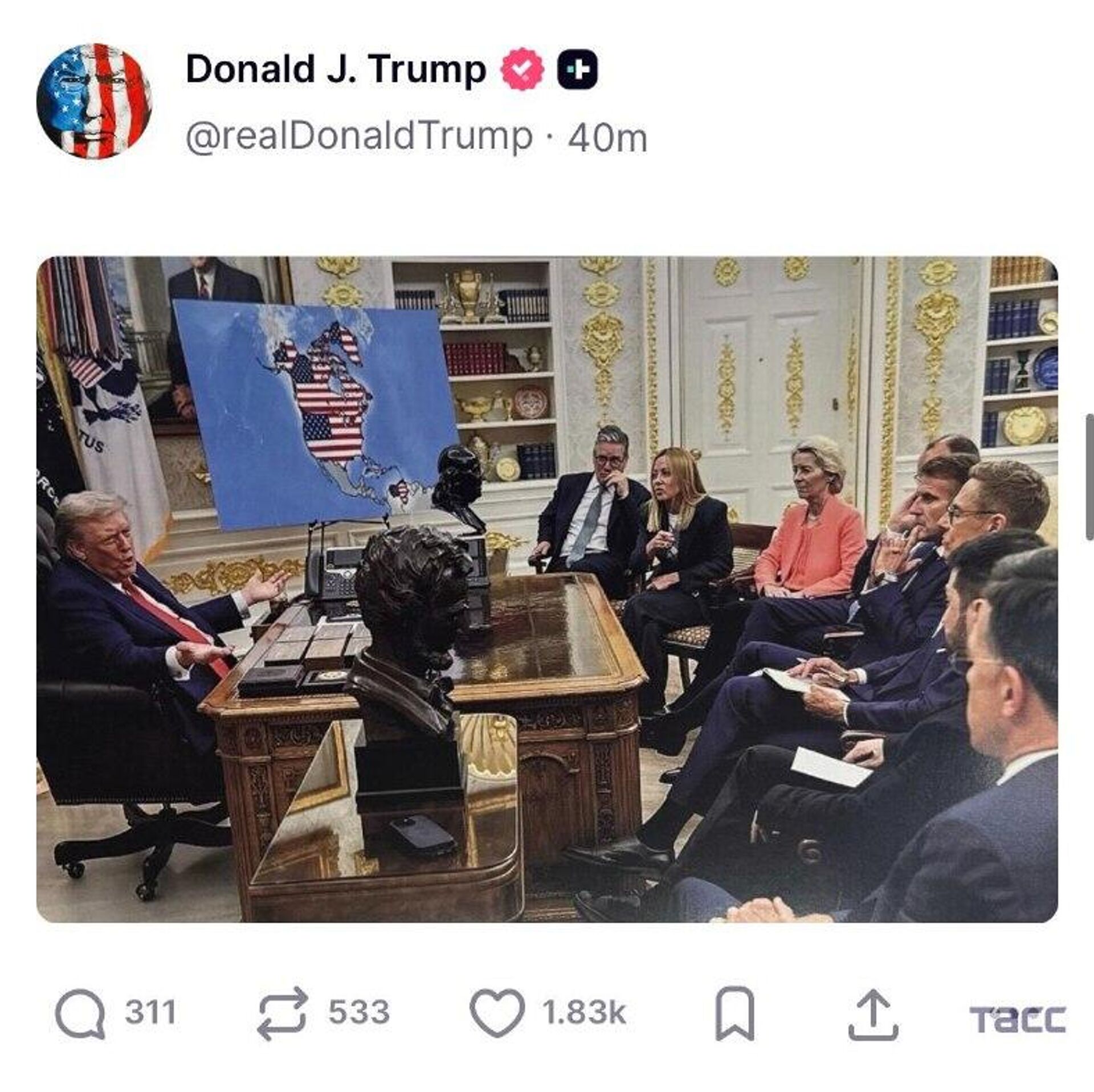Open the @realDonaldTrump handle link
The height and width of the screenshot is (1092, 1094).
click(359, 138)
